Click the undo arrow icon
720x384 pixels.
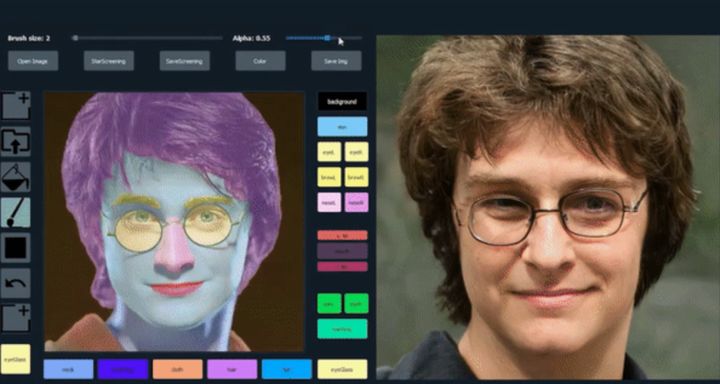16,283
